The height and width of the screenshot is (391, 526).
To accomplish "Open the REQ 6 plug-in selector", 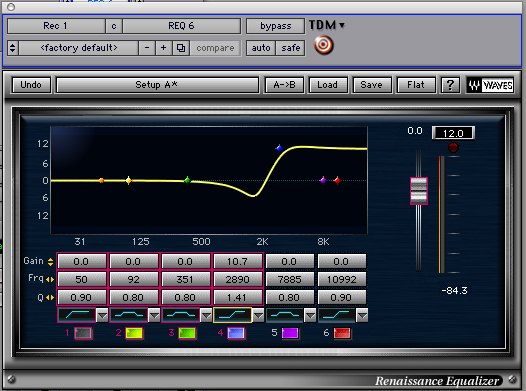I will pos(181,26).
